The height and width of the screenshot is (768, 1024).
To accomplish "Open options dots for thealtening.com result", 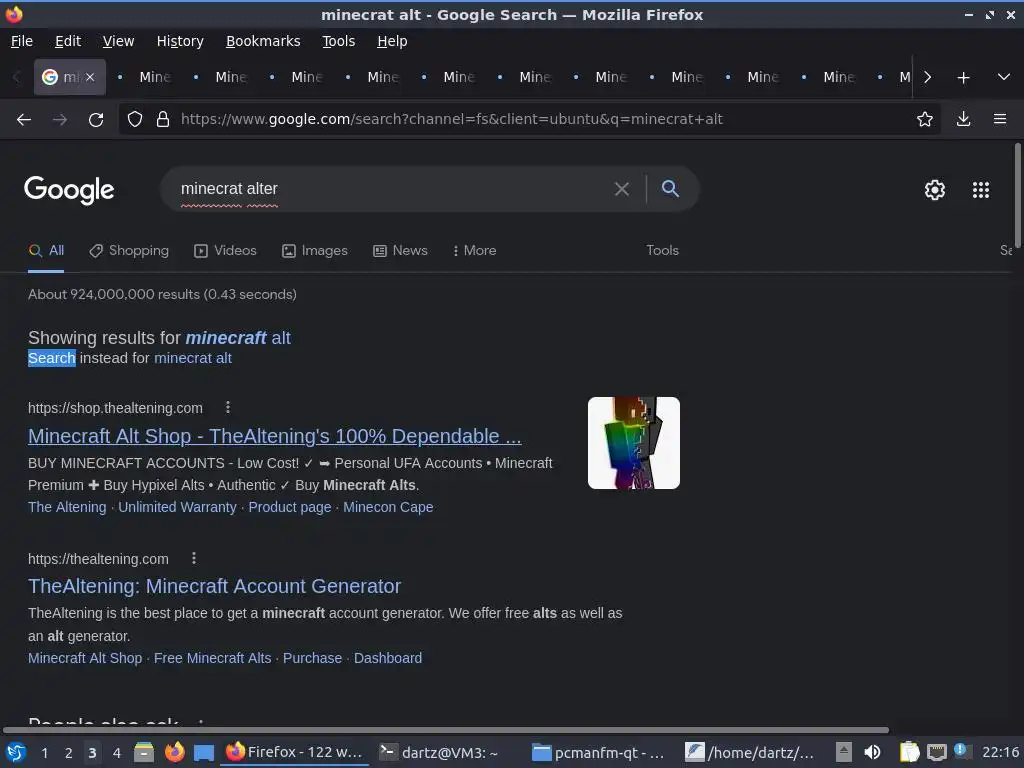I will 194,558.
